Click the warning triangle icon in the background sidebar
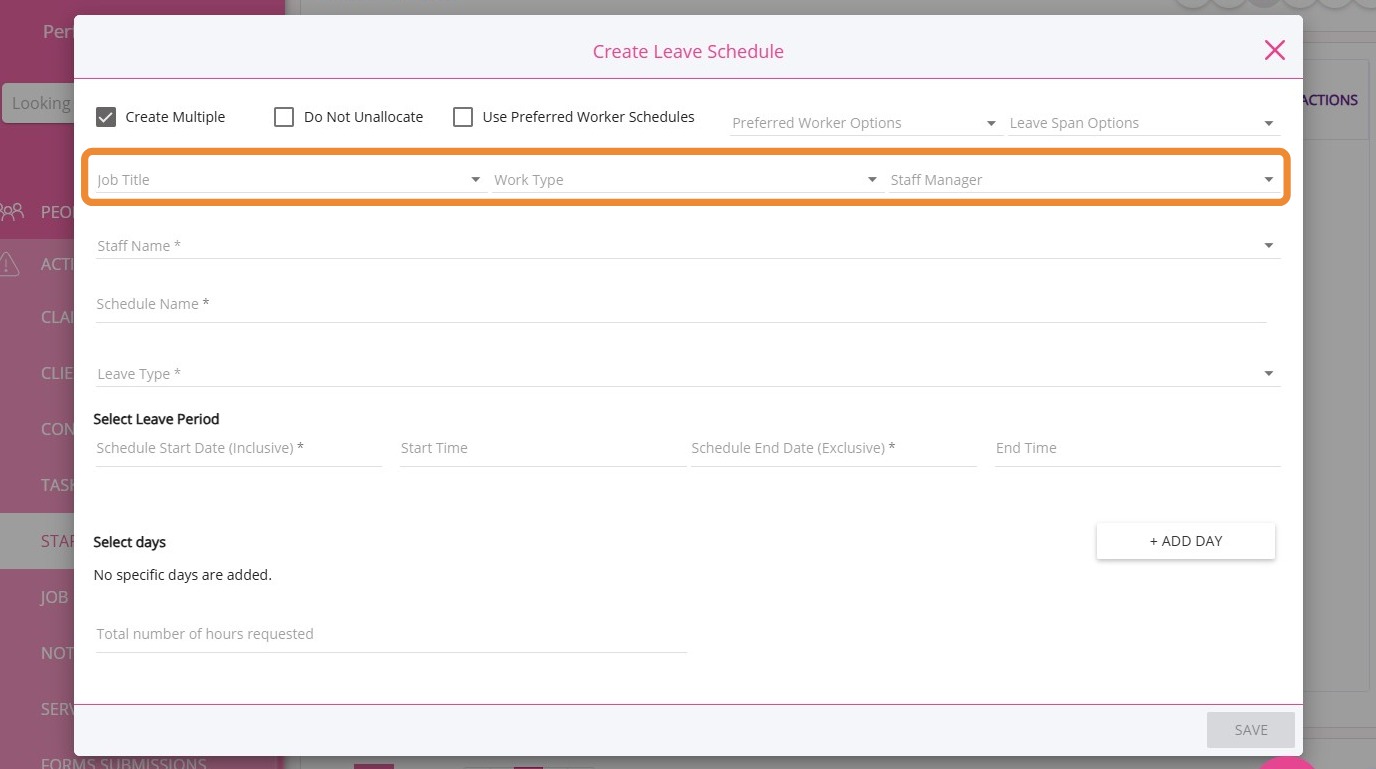Viewport: 1376px width, 769px height. coord(9,264)
